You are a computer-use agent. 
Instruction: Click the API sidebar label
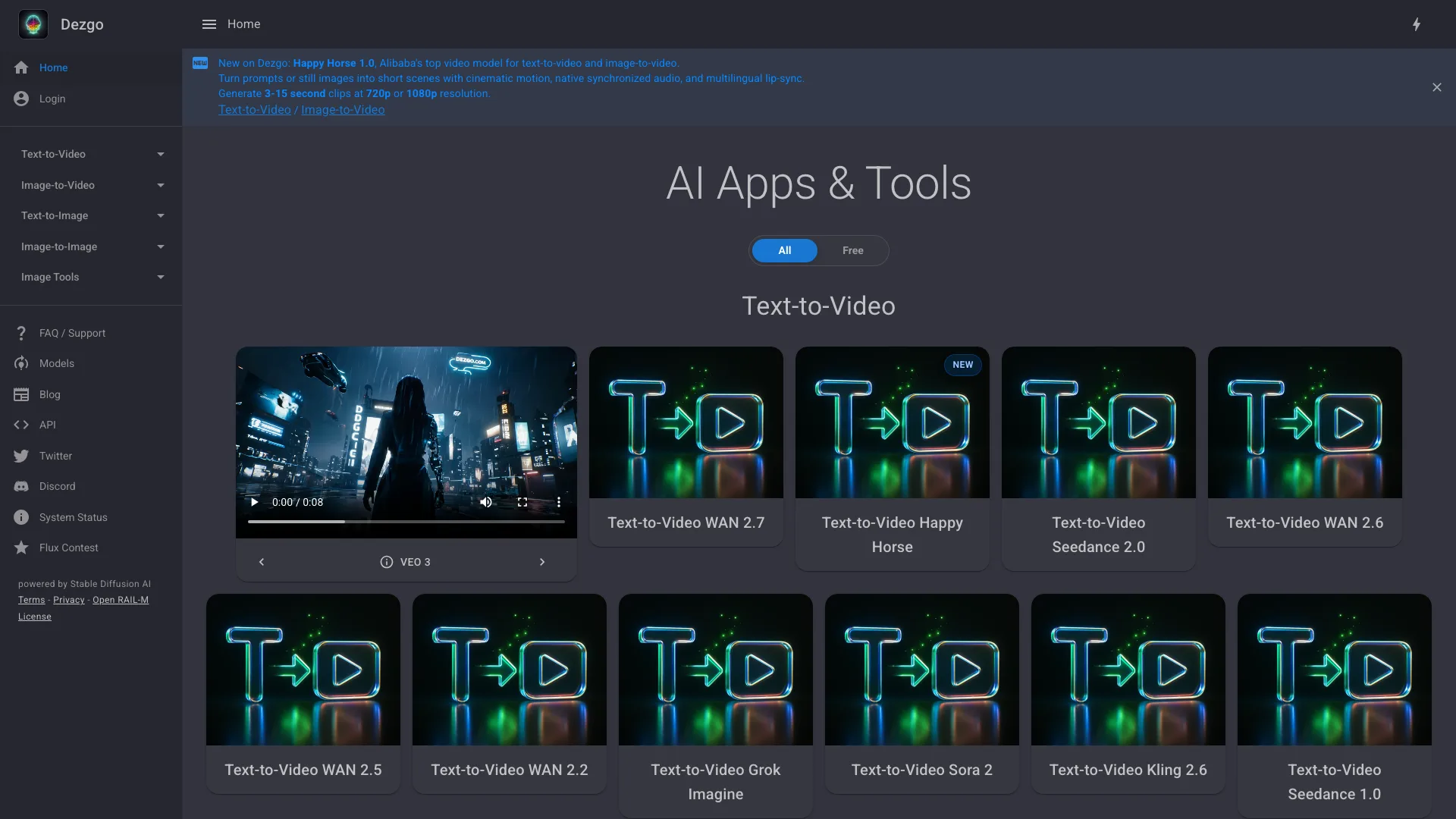(x=48, y=425)
